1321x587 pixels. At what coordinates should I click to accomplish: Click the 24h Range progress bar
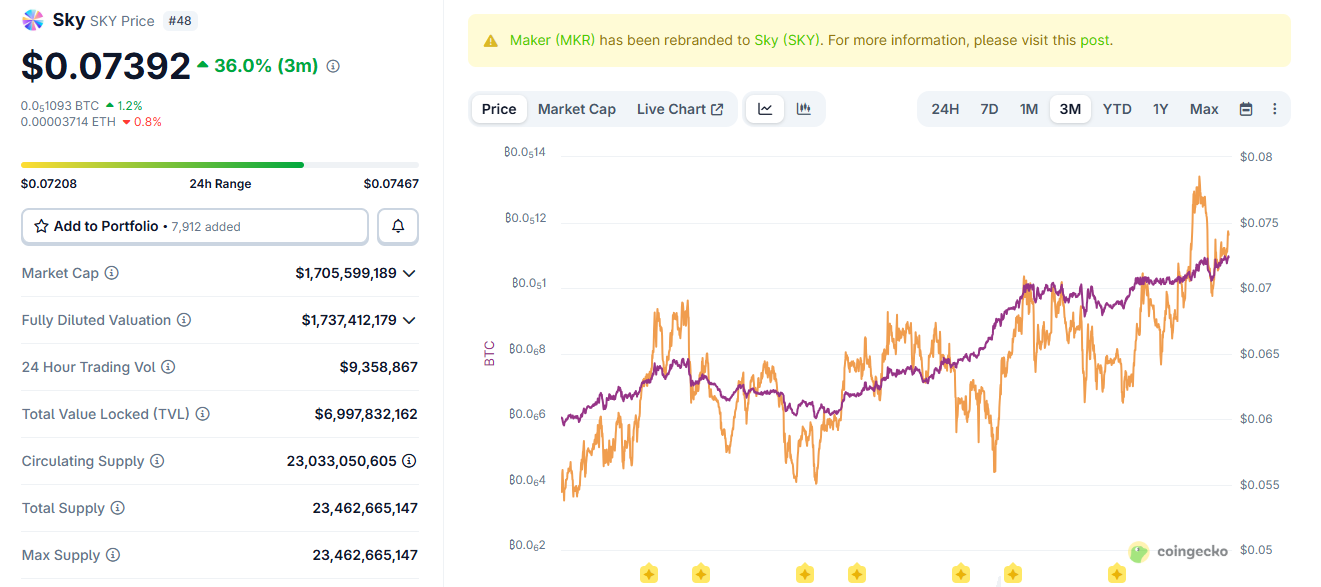coord(220,165)
